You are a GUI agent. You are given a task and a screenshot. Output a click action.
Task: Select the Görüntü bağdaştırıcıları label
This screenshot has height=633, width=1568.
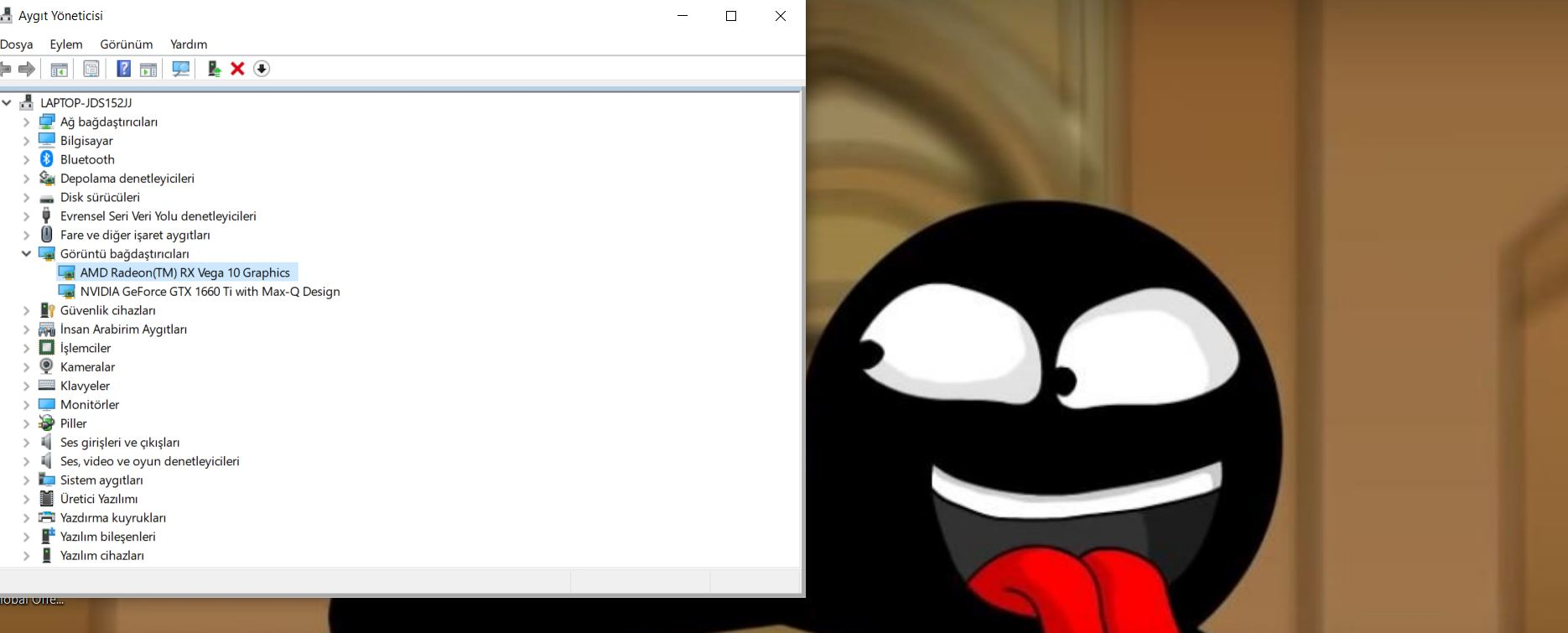(125, 254)
